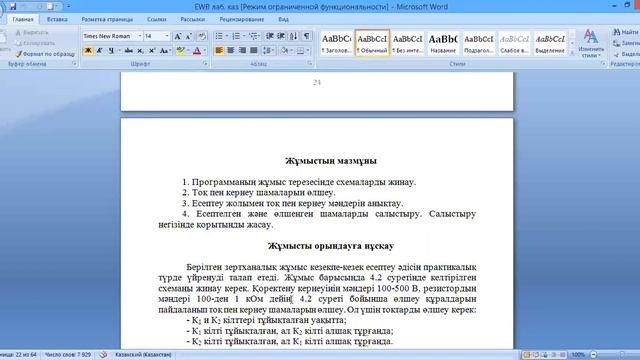The width and height of the screenshot is (640, 360).
Task: Open the Разметка страницы tab
Action: pos(107,19)
